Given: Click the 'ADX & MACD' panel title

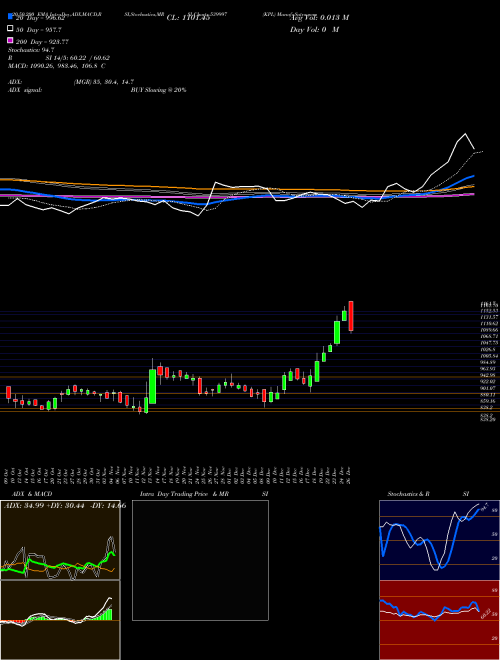Looking at the screenshot, I should coord(32,494).
